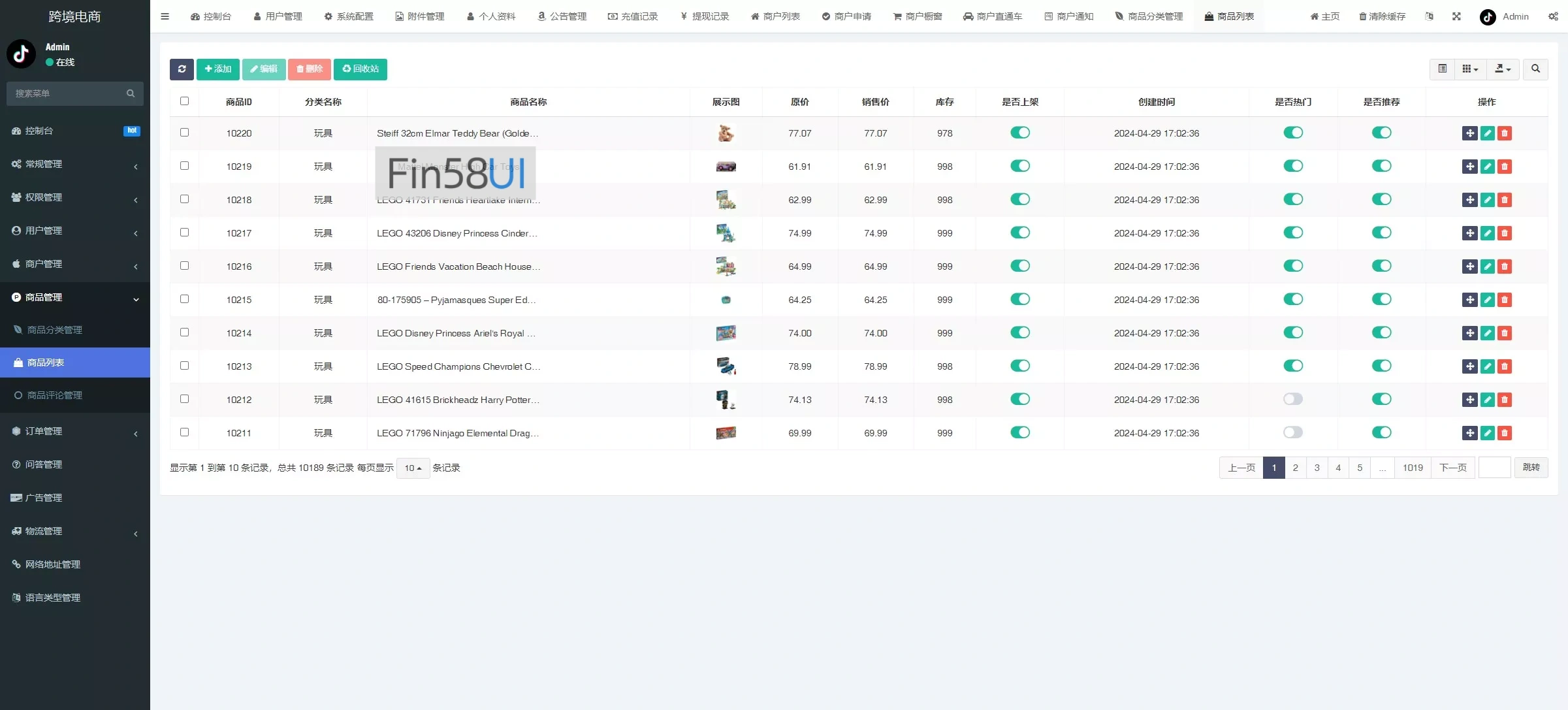The image size is (1568, 710).
Task: Click red delete icon for product 10220
Action: (1505, 133)
